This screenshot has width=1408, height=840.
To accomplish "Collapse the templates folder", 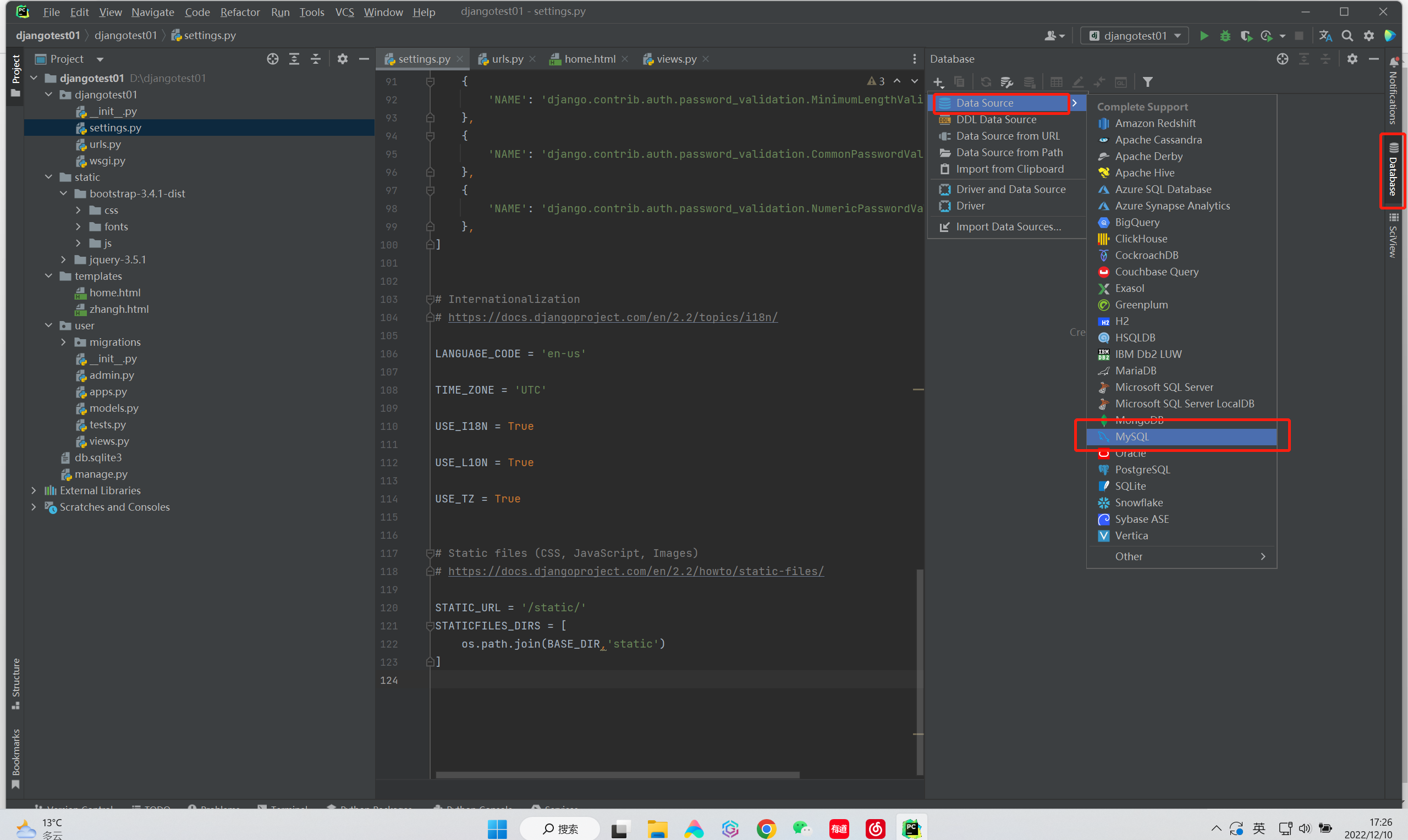I will tap(49, 276).
